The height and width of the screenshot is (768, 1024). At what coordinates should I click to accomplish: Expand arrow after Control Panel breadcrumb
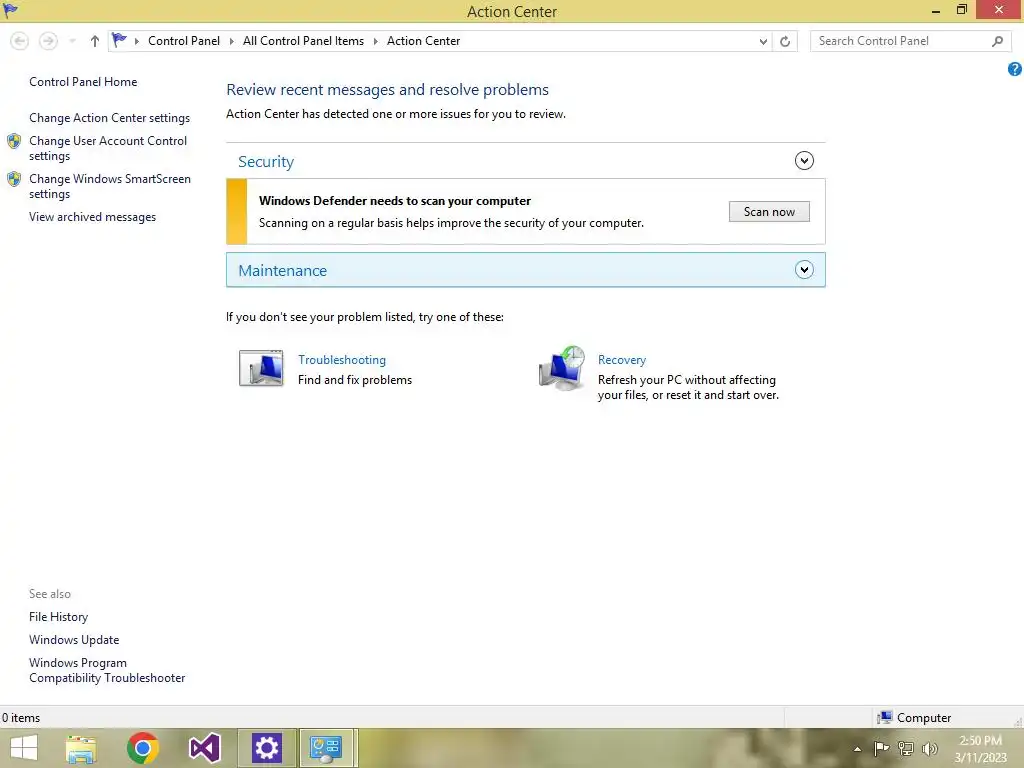tap(231, 41)
